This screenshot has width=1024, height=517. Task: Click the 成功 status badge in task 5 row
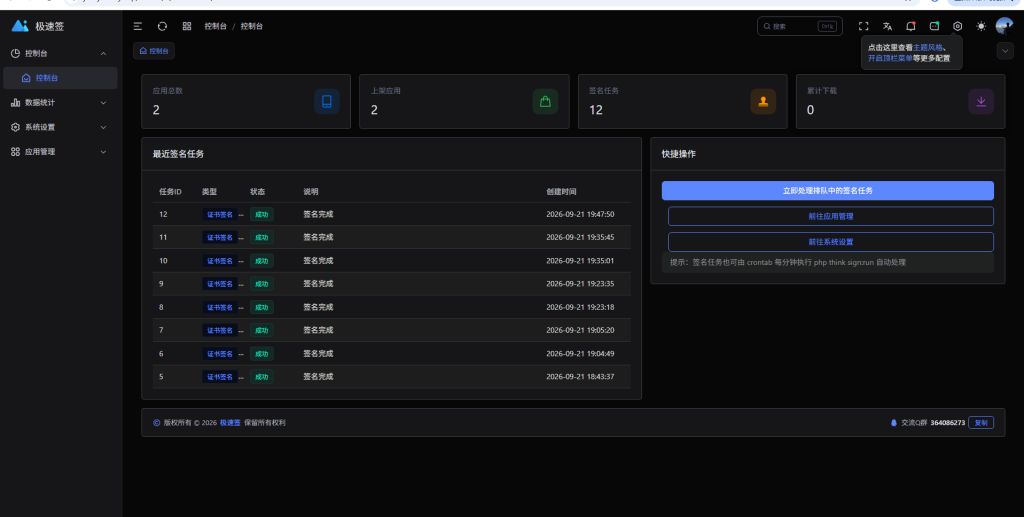pyautogui.click(x=261, y=377)
